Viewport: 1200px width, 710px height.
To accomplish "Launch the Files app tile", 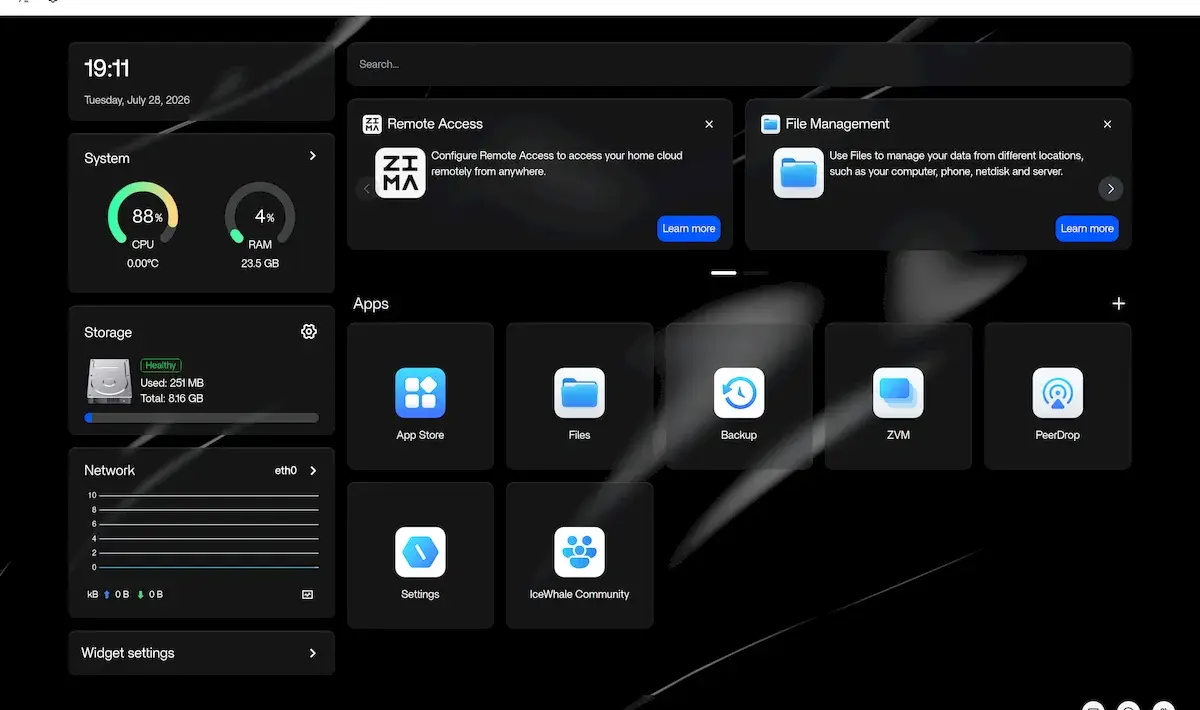I will coord(579,396).
